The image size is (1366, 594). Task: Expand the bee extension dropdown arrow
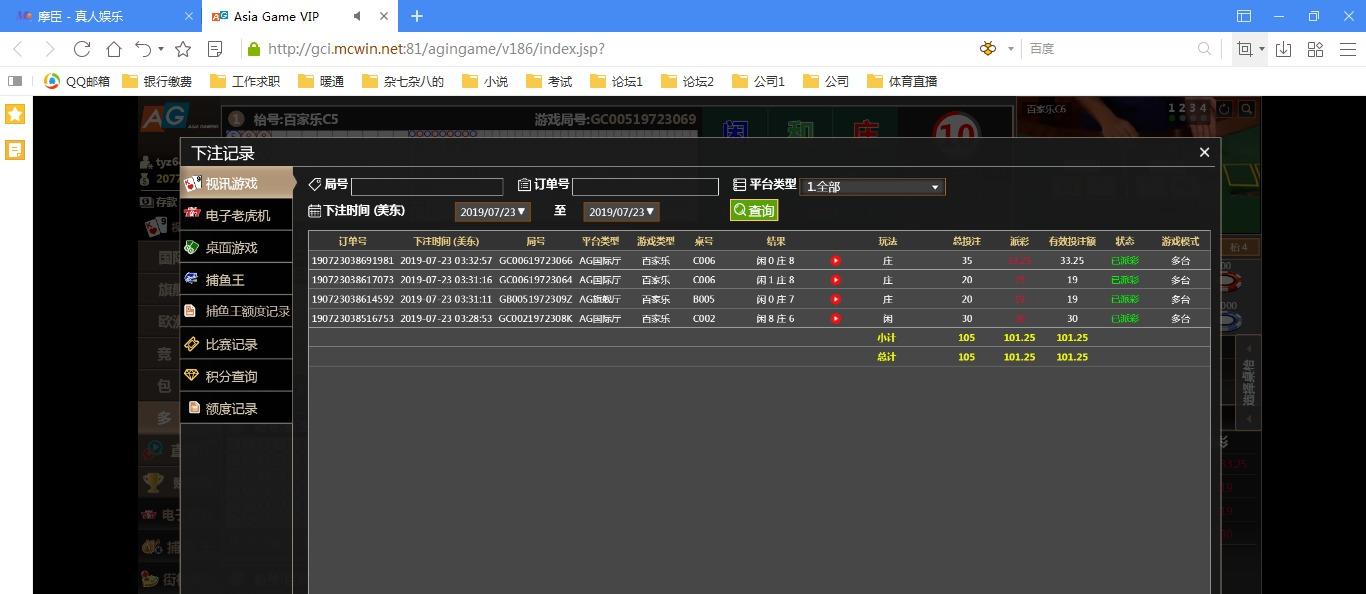tap(1010, 49)
